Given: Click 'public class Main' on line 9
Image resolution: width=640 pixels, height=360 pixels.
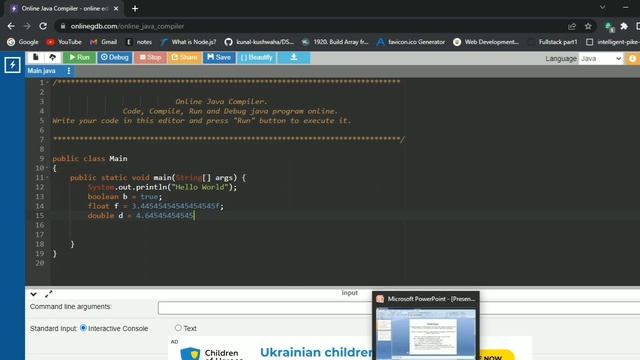Looking at the screenshot, I should [x=90, y=159].
